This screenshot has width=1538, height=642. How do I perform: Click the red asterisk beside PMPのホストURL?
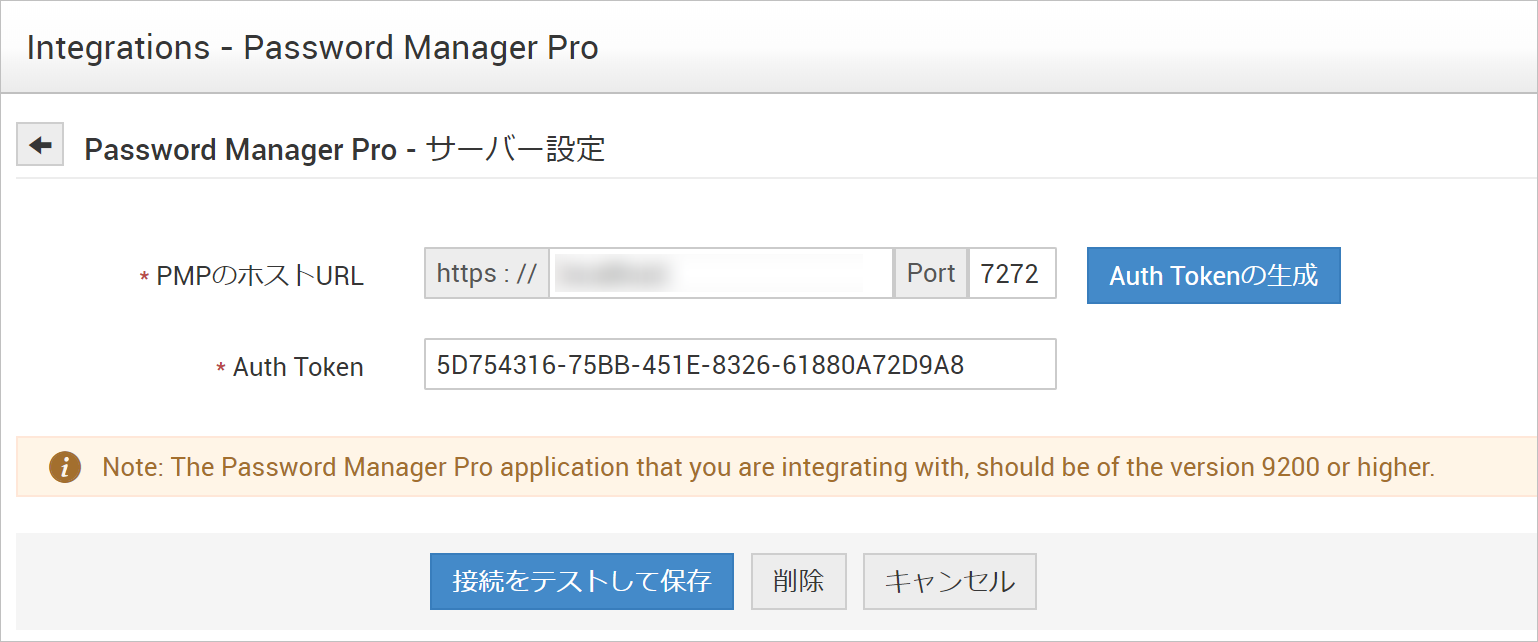[x=144, y=277]
